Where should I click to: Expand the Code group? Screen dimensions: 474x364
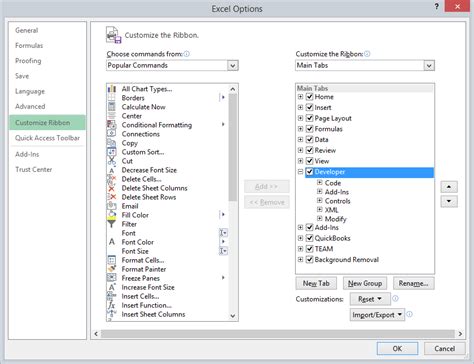[320, 182]
